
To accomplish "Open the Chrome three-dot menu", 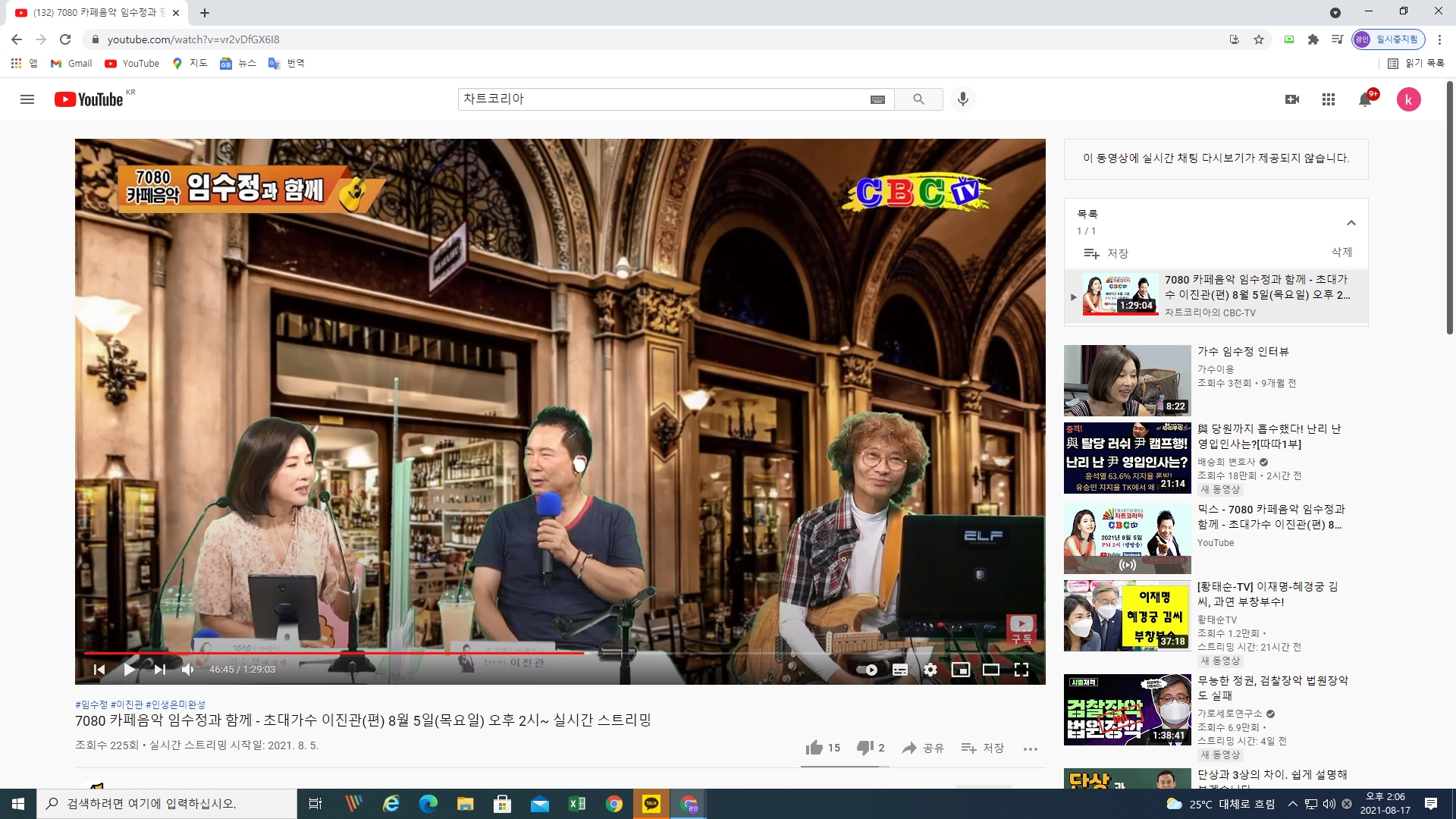I will point(1439,39).
